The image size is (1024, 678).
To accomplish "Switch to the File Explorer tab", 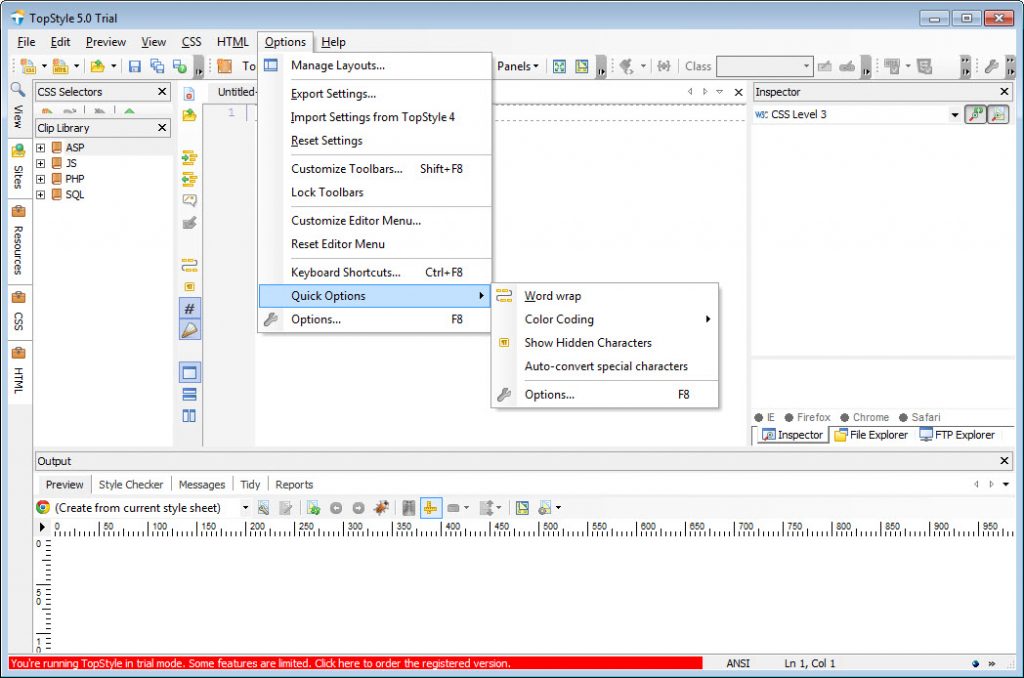I will pos(871,435).
